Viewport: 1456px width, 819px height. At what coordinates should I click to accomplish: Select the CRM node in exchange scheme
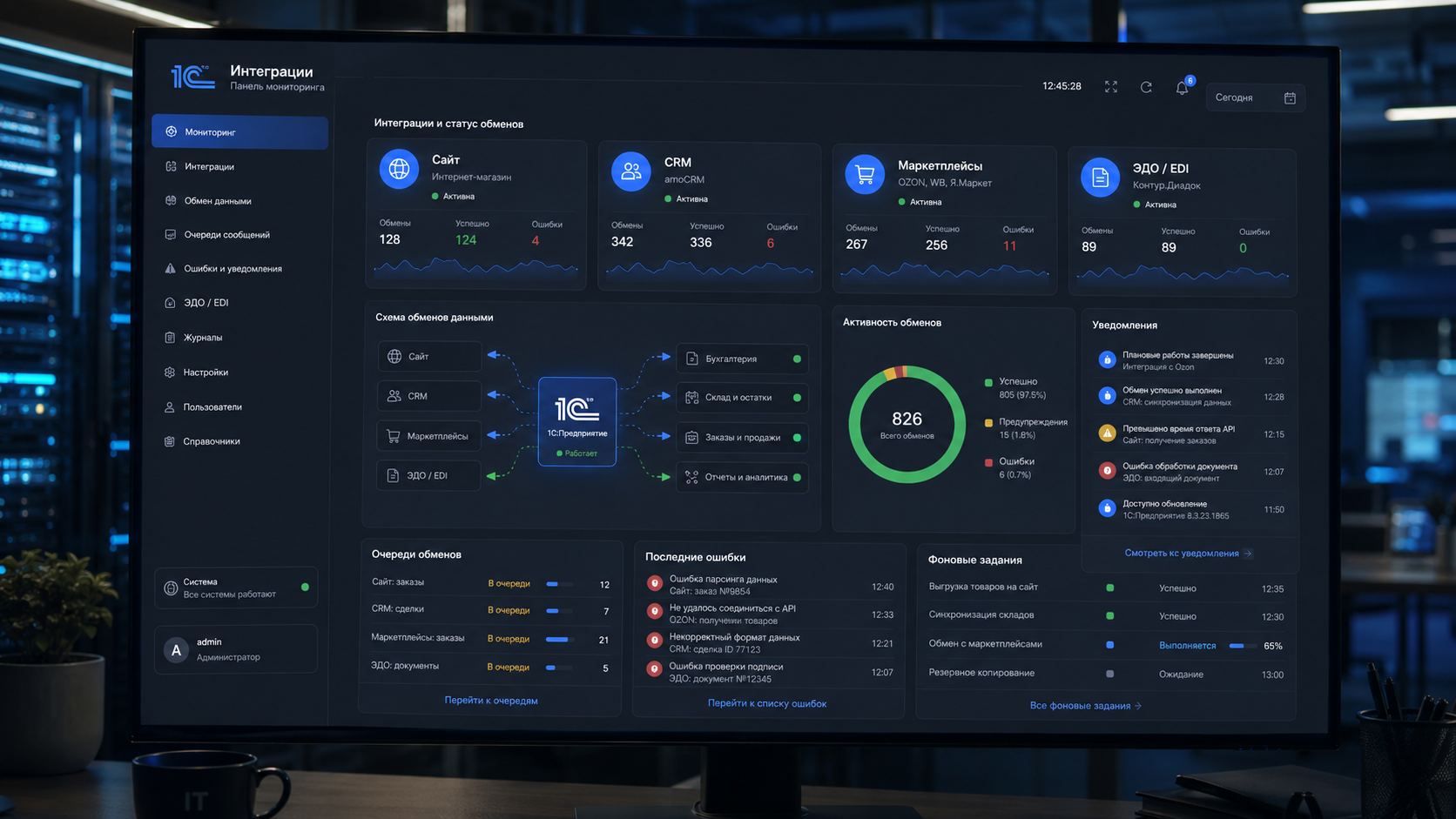point(429,396)
